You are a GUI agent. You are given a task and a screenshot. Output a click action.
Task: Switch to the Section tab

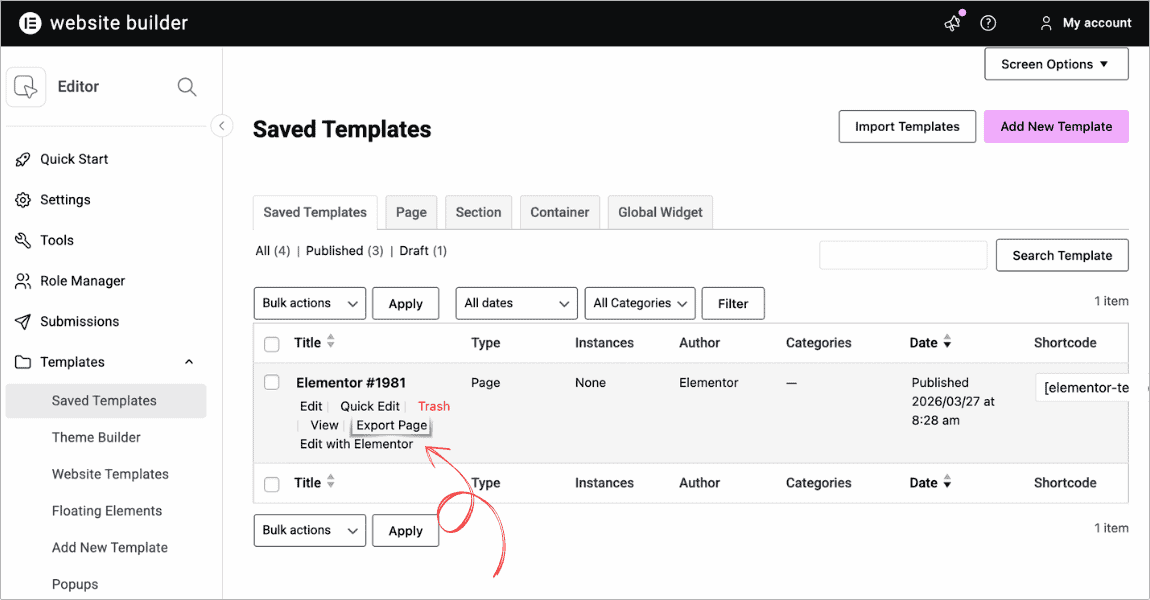click(478, 212)
